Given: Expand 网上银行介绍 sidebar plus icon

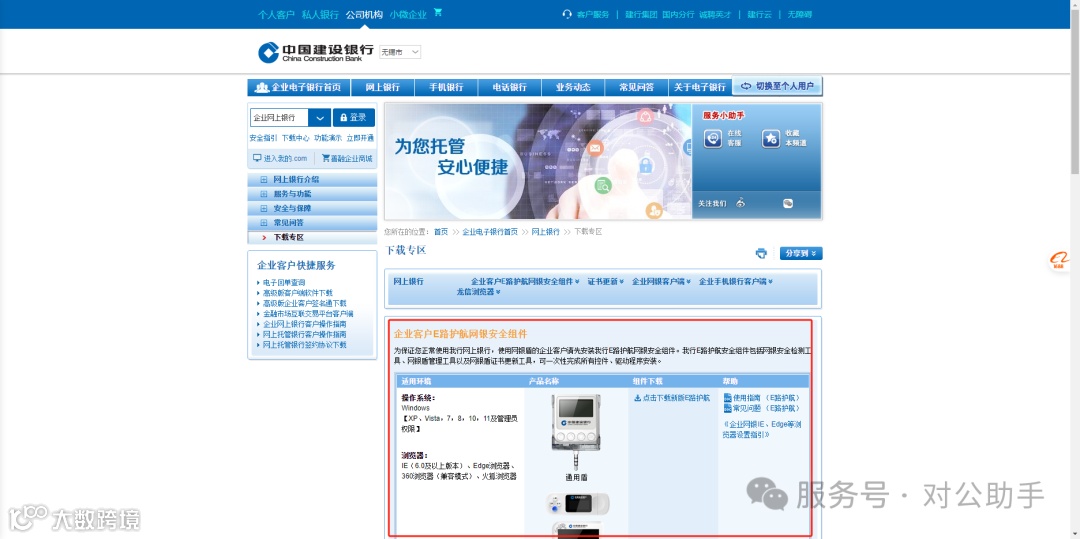Looking at the screenshot, I should pos(264,180).
